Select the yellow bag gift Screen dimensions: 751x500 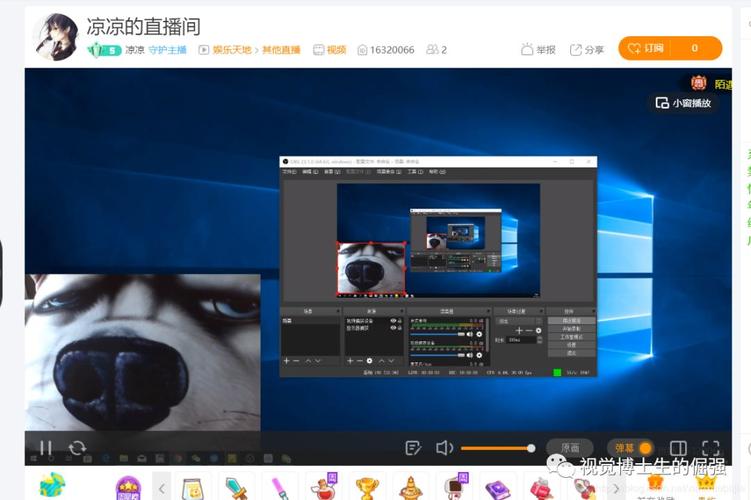(x=193, y=489)
